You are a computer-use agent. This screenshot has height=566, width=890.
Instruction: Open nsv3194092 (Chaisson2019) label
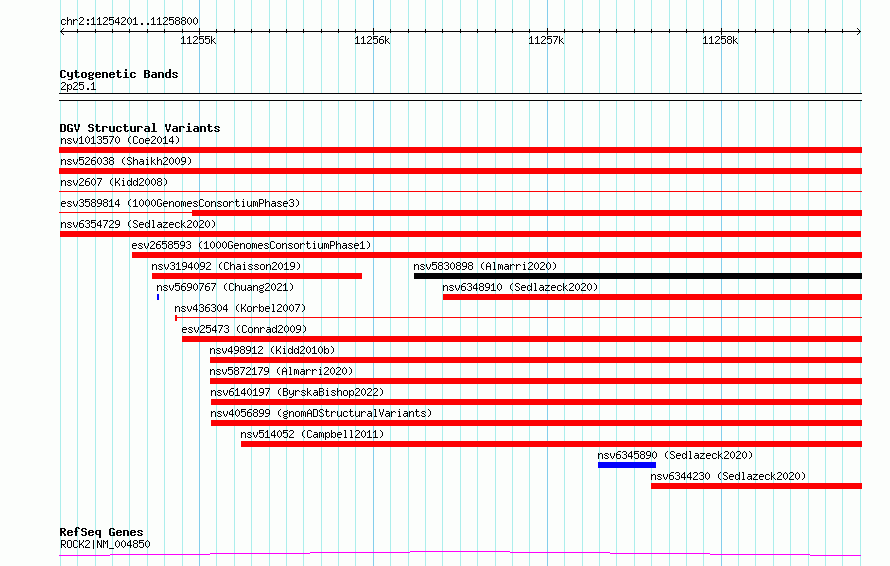click(226, 266)
